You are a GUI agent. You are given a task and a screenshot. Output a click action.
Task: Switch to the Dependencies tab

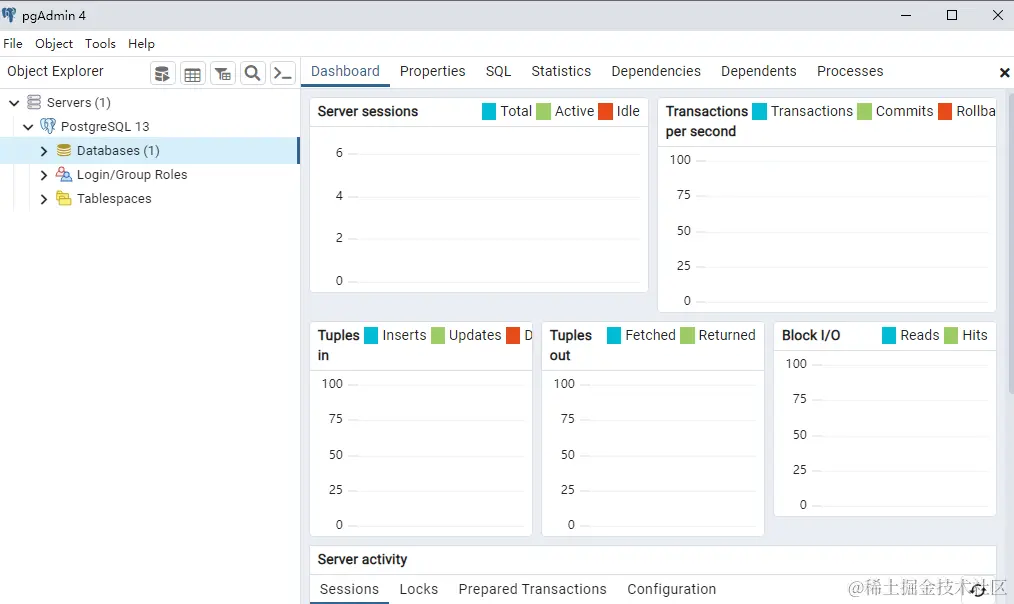tap(656, 71)
